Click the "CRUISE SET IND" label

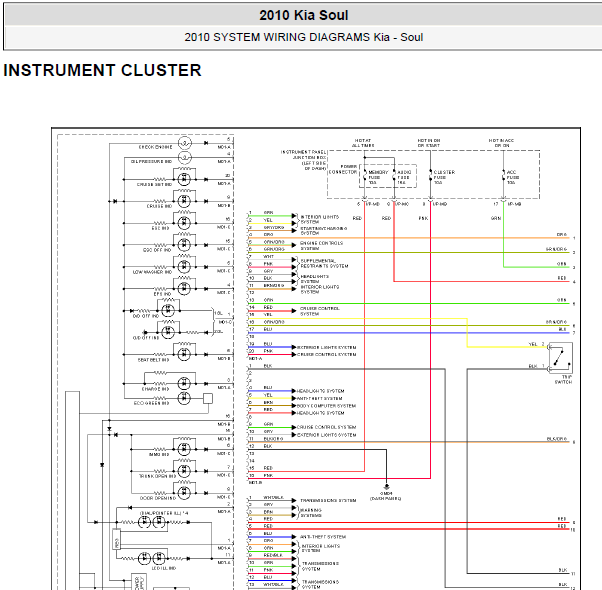pos(154,185)
